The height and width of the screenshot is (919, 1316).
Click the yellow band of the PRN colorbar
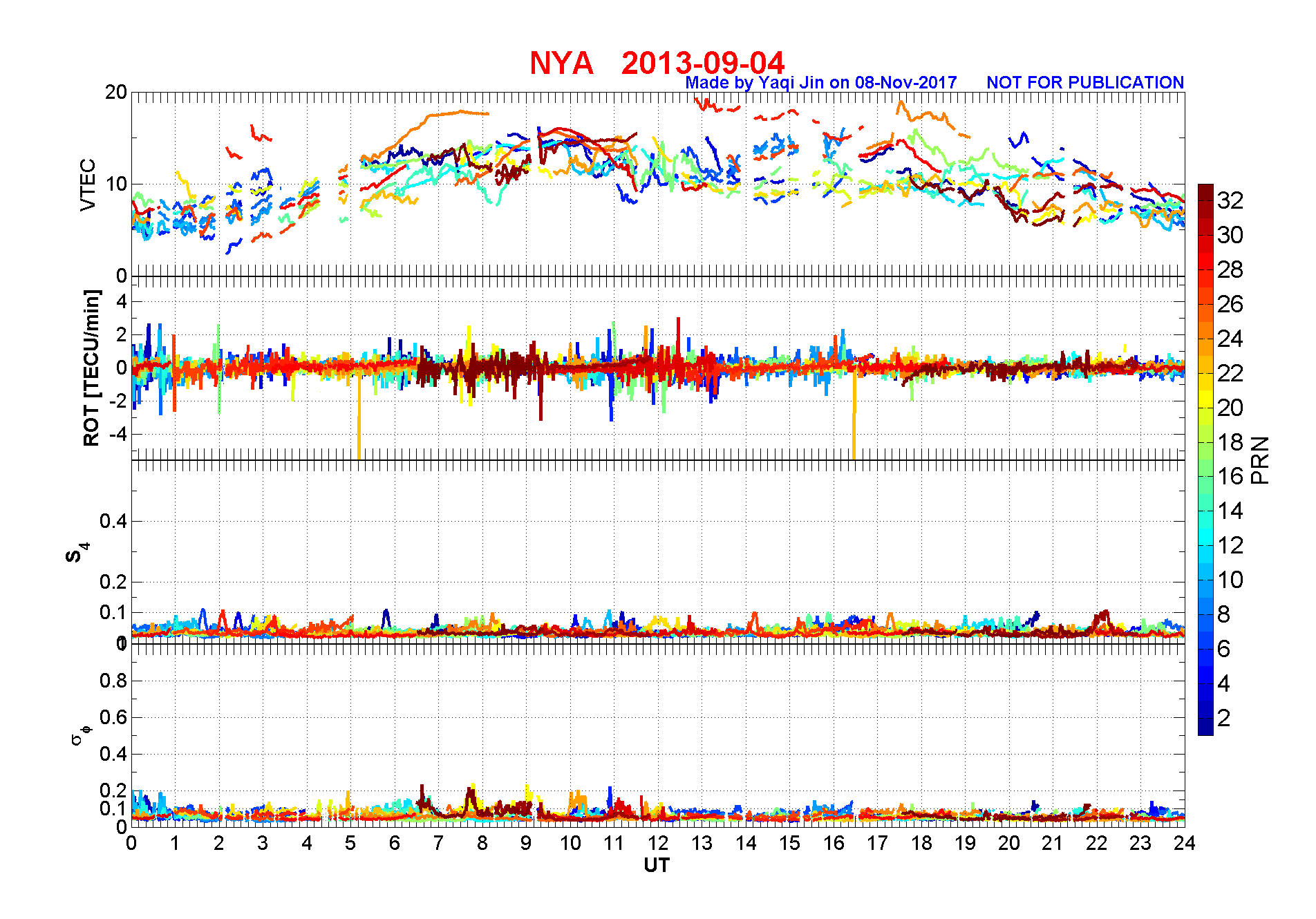click(1205, 399)
